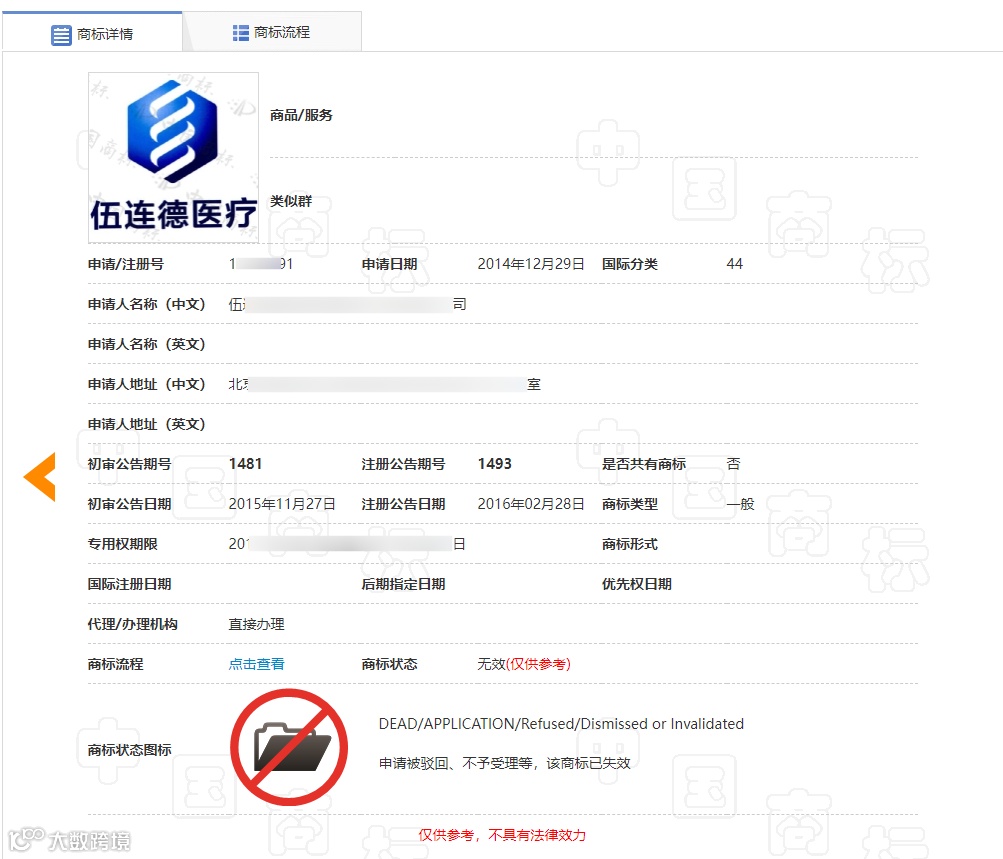The width and height of the screenshot is (1003, 859).
Task: Click the 申请人名称（中文） label
Action: point(146,304)
